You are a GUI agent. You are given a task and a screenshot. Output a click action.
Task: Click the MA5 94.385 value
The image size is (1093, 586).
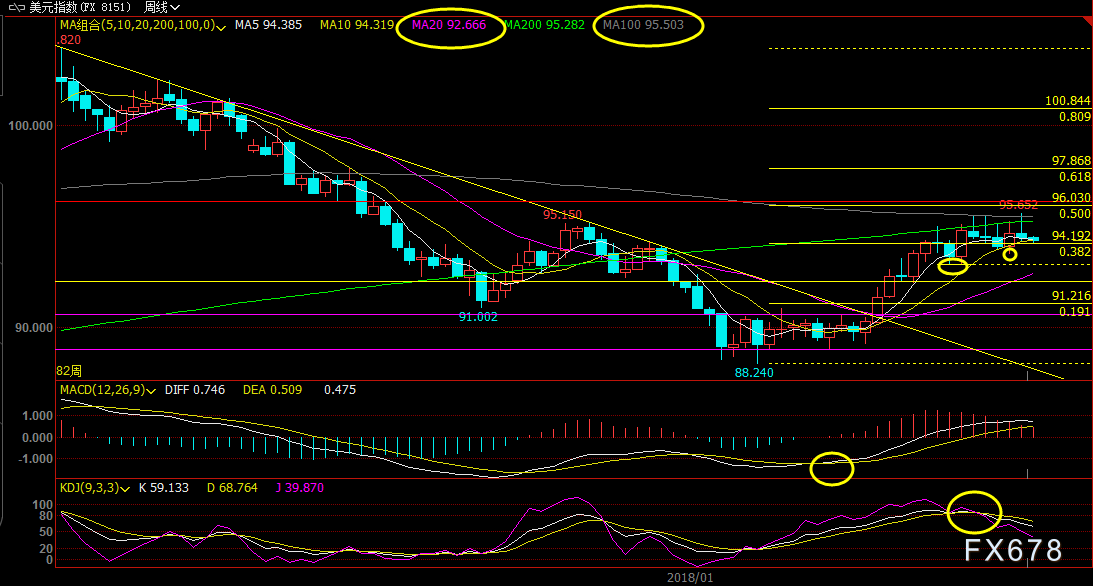(x=268, y=25)
